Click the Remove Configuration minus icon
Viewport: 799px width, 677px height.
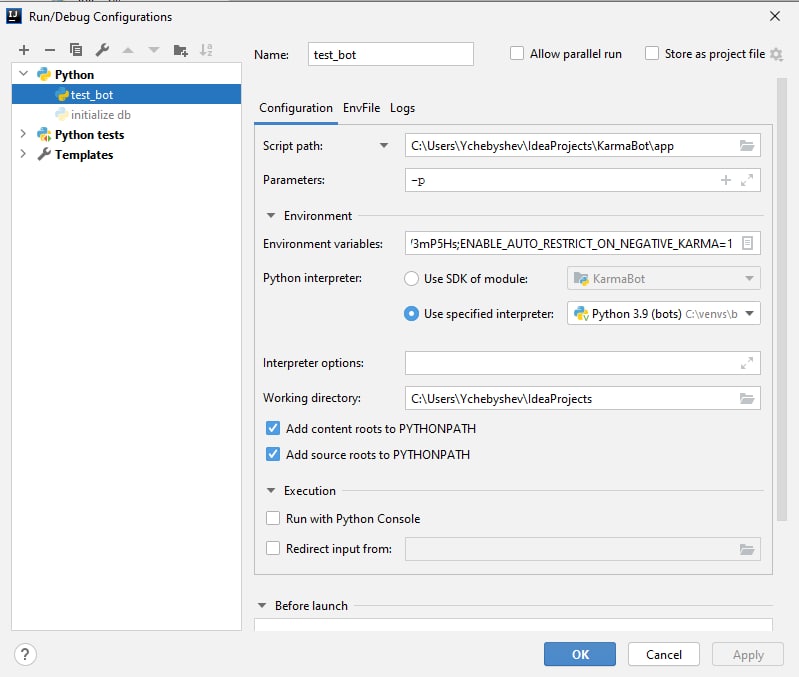50,50
